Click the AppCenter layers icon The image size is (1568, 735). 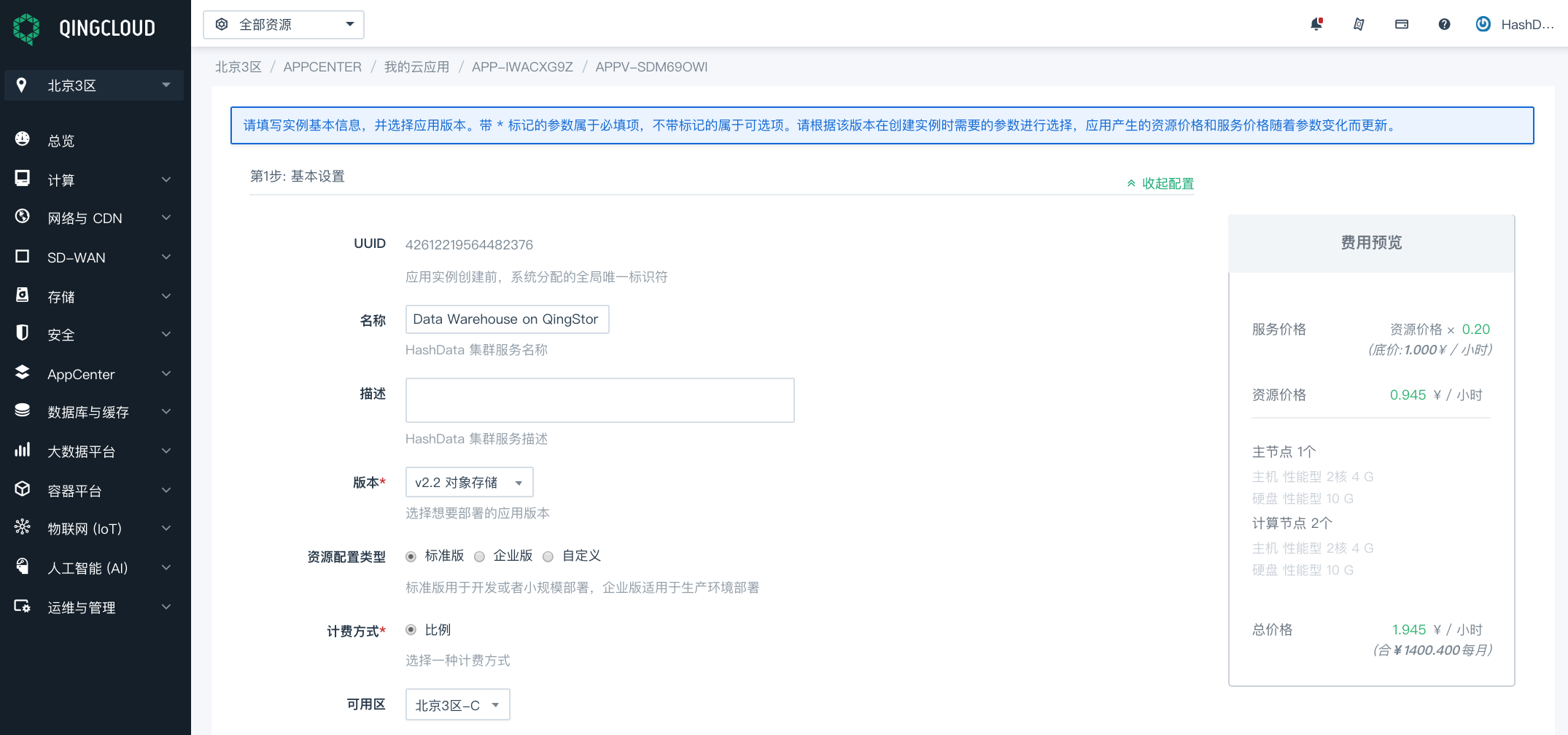[23, 373]
